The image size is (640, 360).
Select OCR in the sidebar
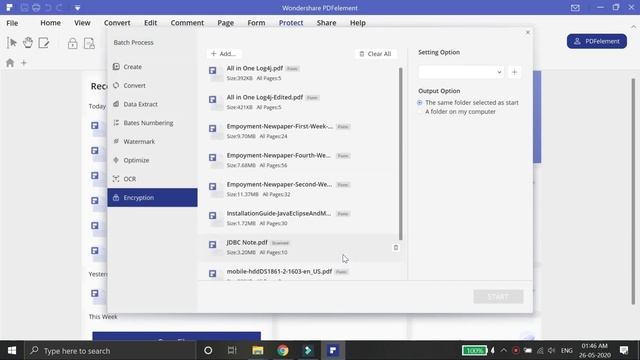click(x=152, y=179)
